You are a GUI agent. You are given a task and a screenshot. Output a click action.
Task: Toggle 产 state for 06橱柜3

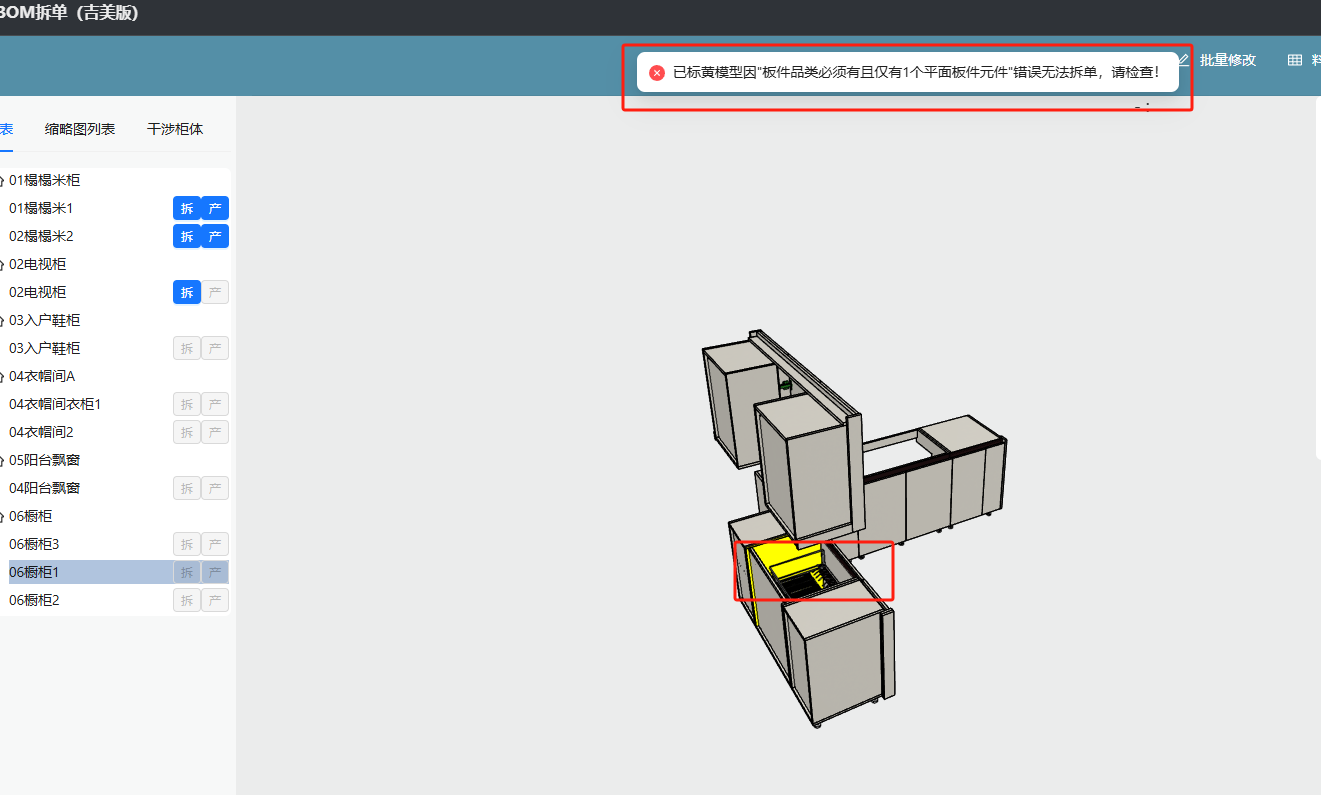click(x=215, y=544)
